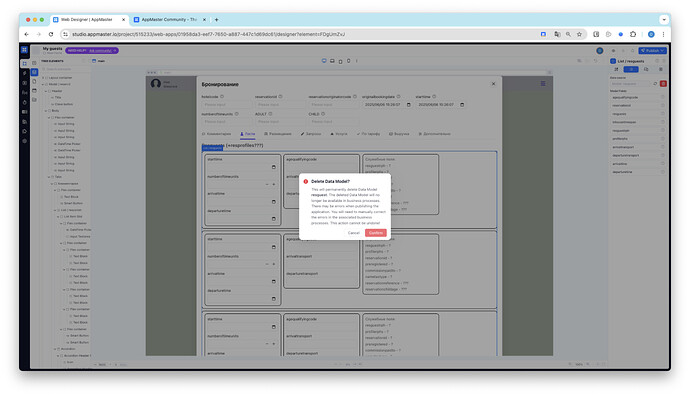
Task: Toggle the agequalifyingcode model field radio
Action: pyautogui.click(x=662, y=97)
